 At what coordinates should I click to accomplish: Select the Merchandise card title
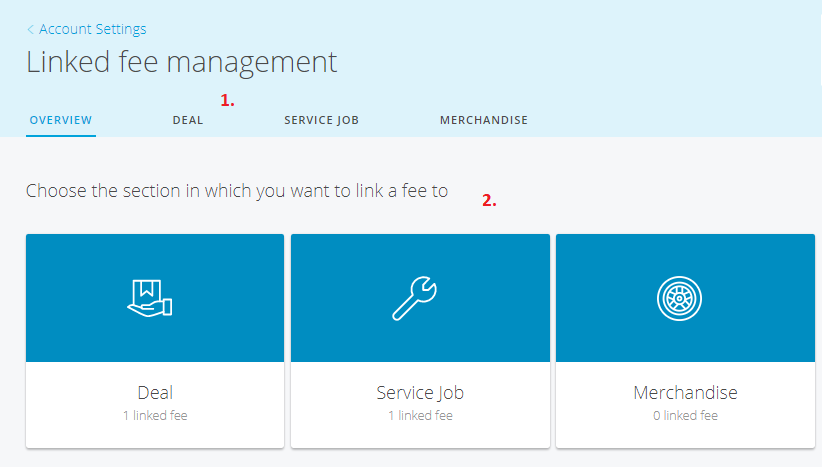coord(685,392)
